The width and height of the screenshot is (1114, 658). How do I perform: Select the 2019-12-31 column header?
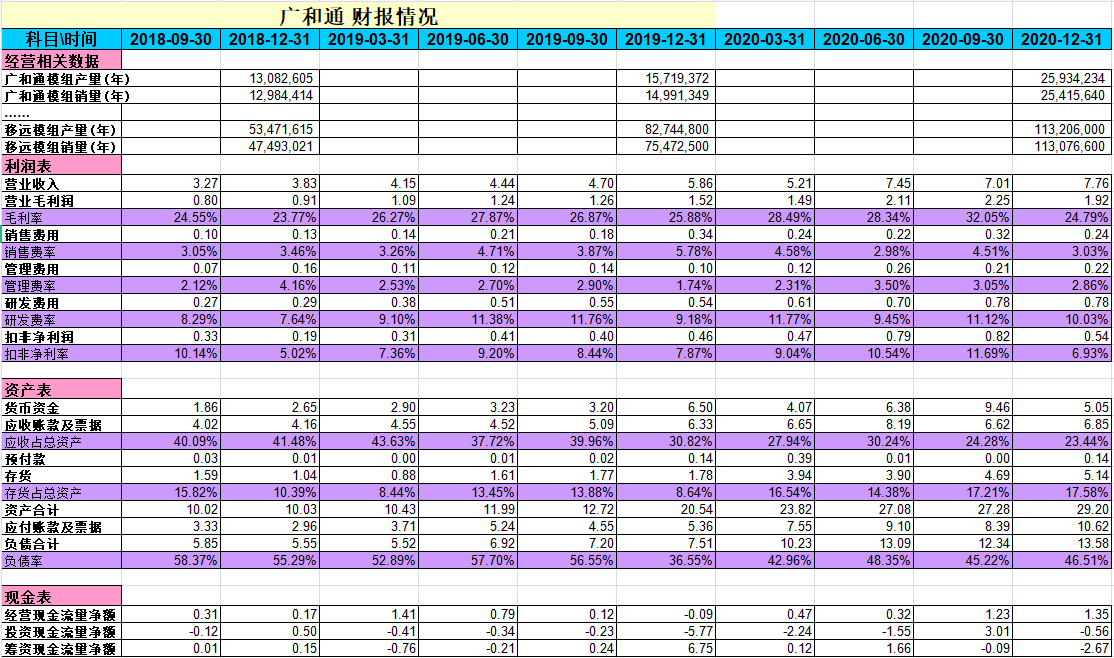pos(666,39)
